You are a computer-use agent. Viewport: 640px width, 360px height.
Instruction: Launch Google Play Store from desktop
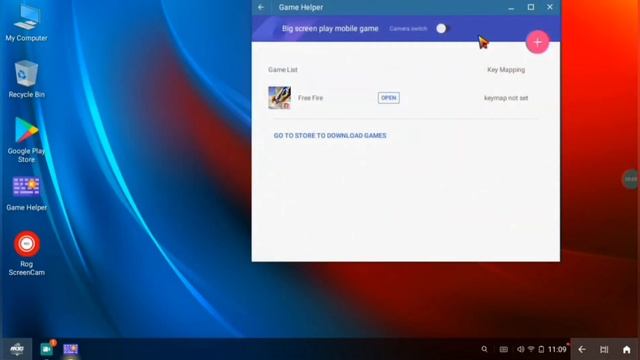(26, 140)
